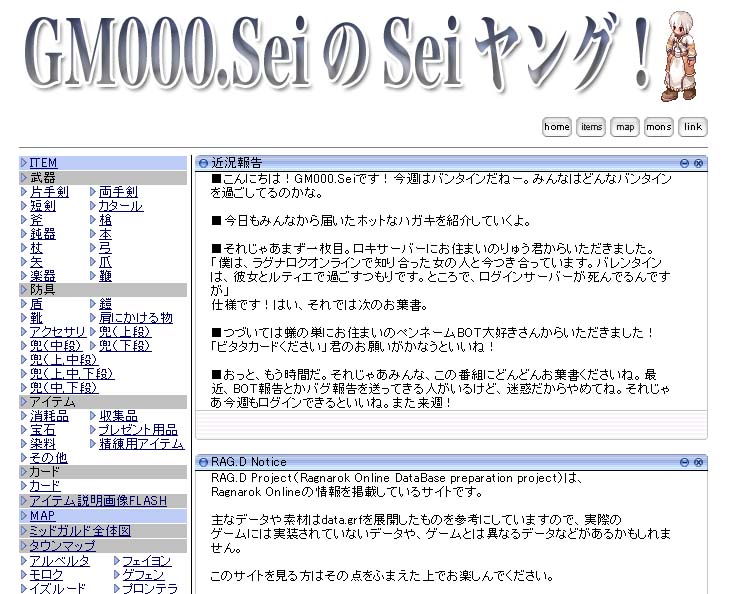Open the 楽器 link
Image resolution: width=729 pixels, height=594 pixels.
coord(43,275)
